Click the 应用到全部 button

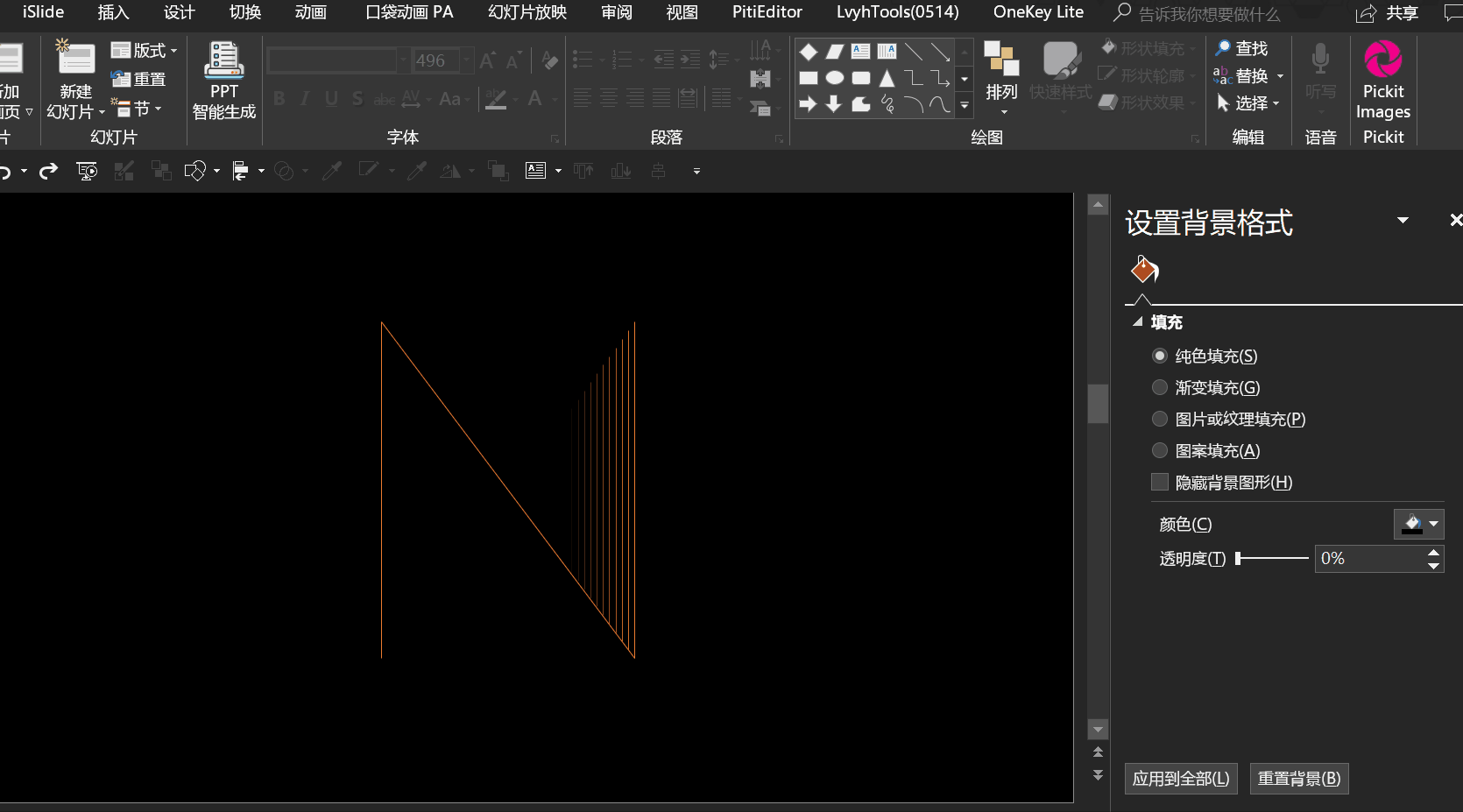coord(1180,779)
